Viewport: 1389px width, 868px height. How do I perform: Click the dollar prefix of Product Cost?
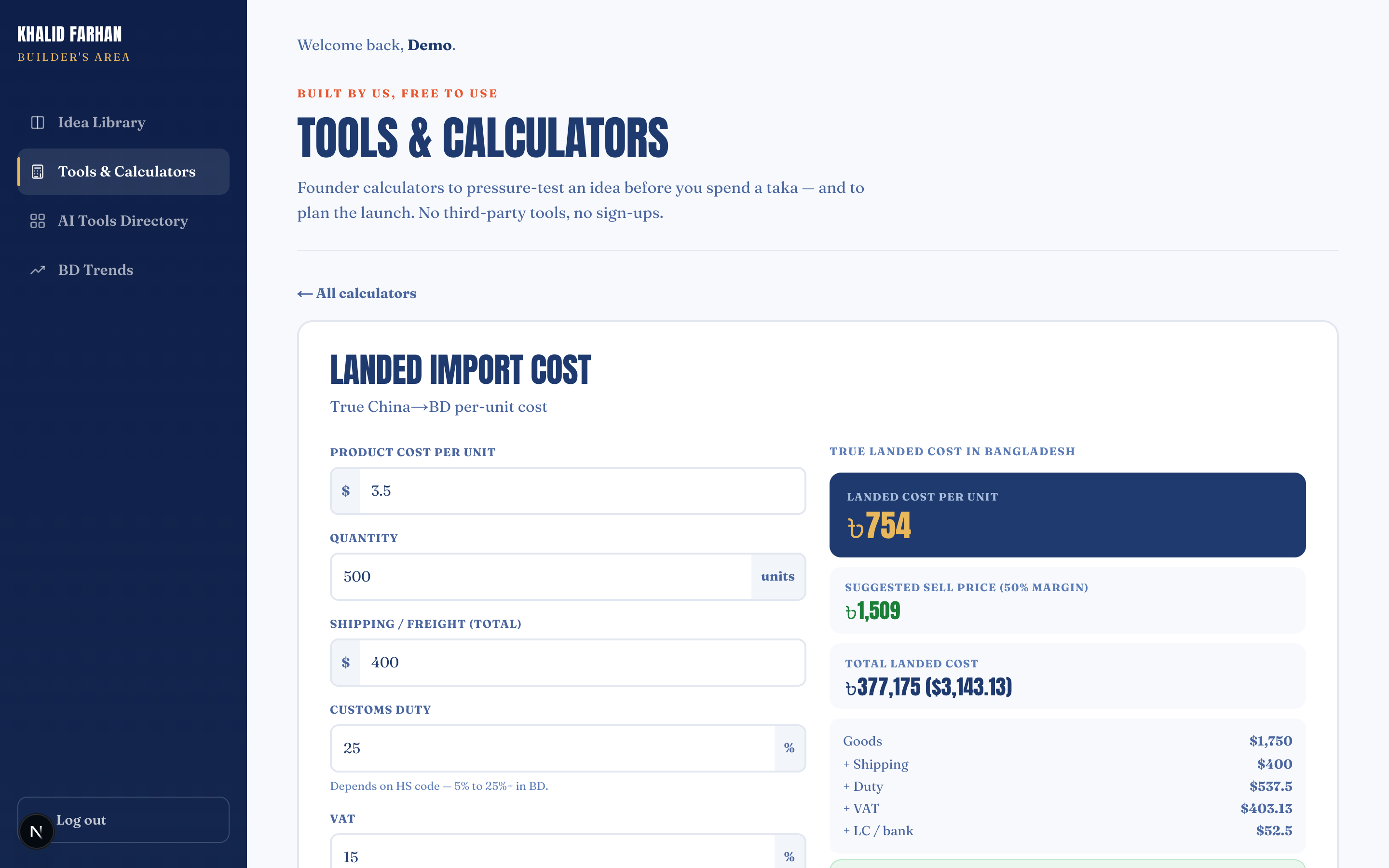click(x=345, y=491)
